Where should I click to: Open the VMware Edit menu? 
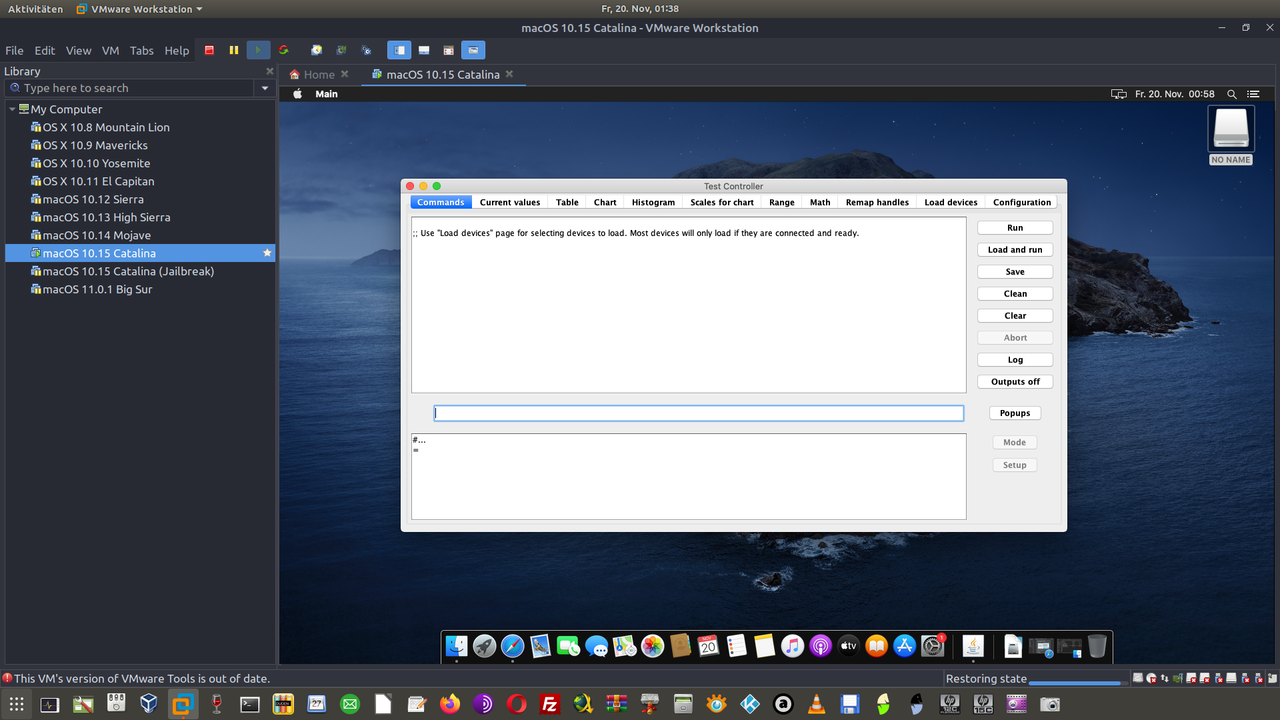click(x=45, y=51)
